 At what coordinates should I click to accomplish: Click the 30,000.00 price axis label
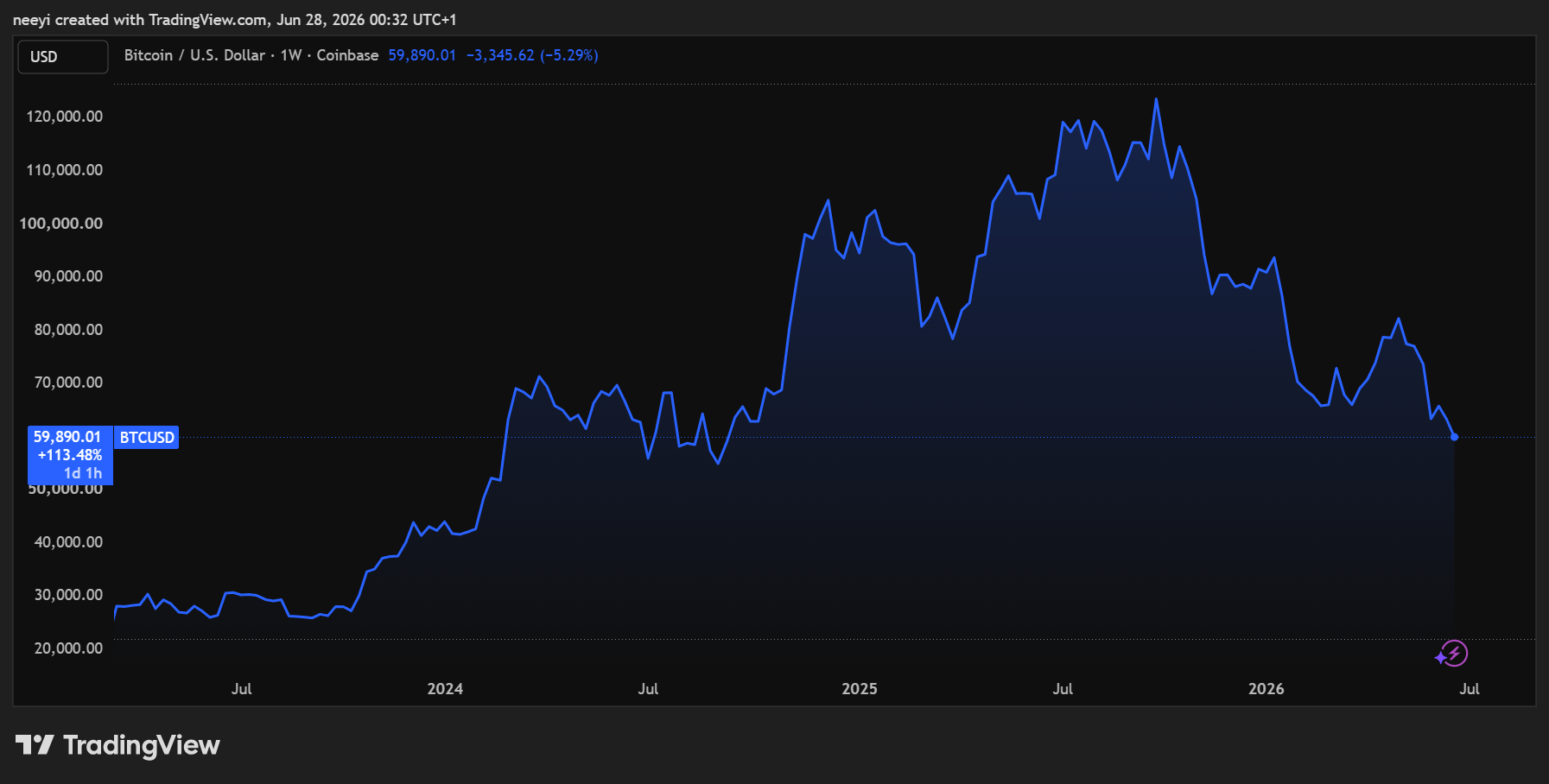(68, 595)
